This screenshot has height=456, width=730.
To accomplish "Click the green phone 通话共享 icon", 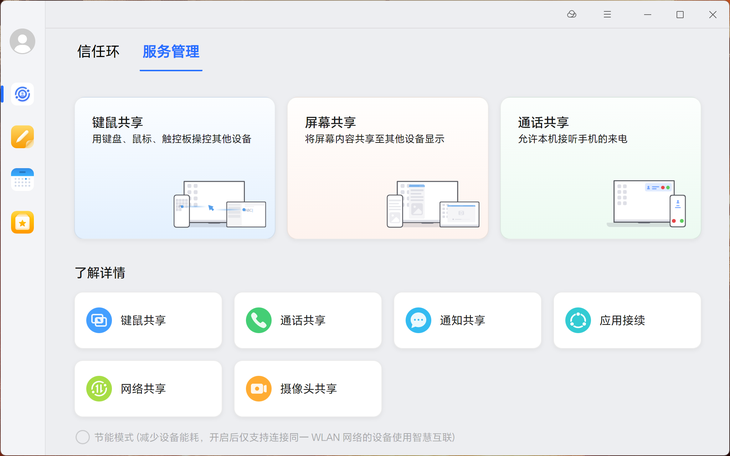I will click(258, 320).
